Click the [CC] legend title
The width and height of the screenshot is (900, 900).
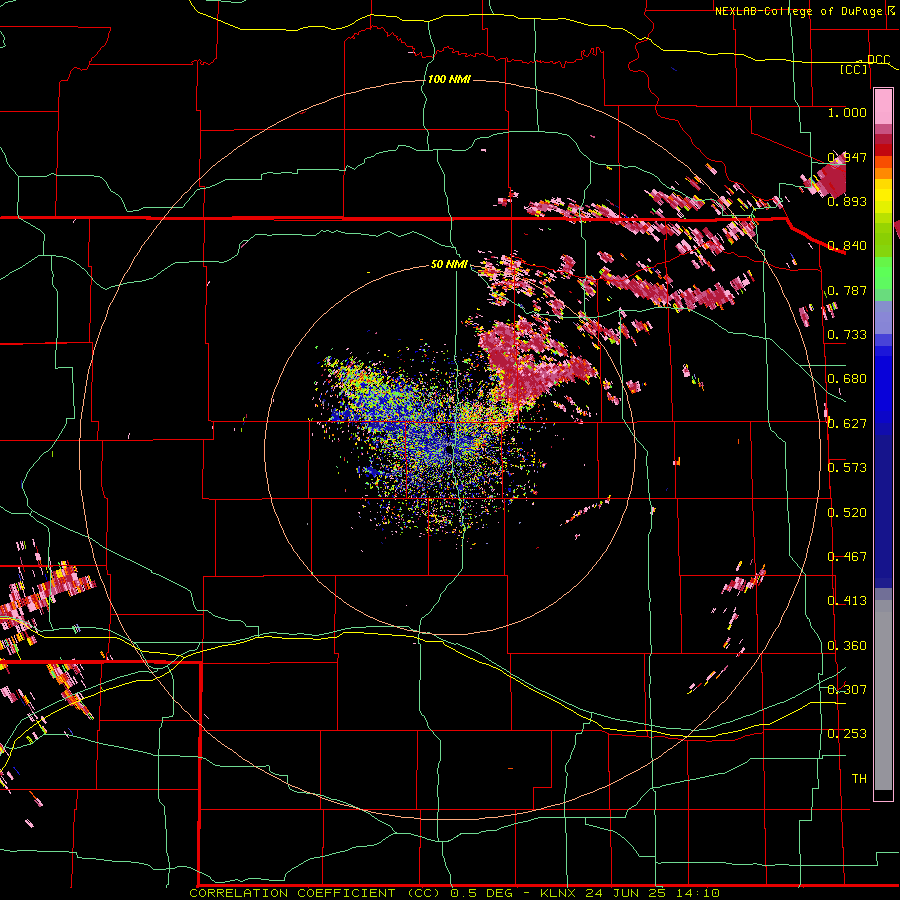pos(854,69)
